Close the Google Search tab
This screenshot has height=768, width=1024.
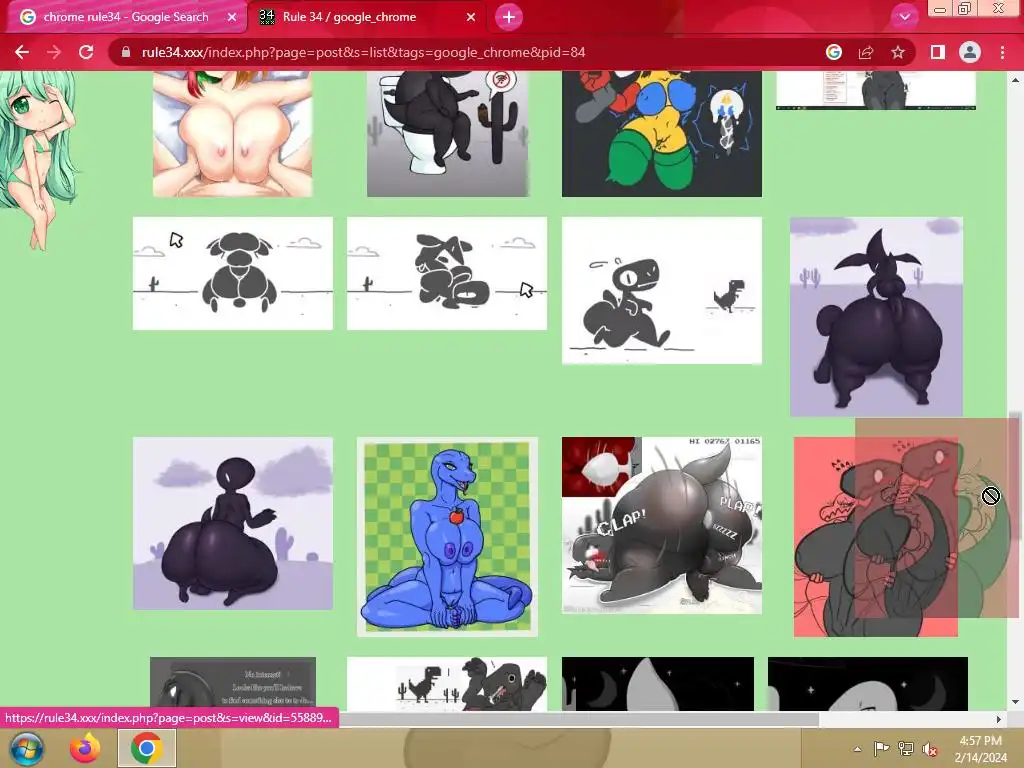coord(232,18)
